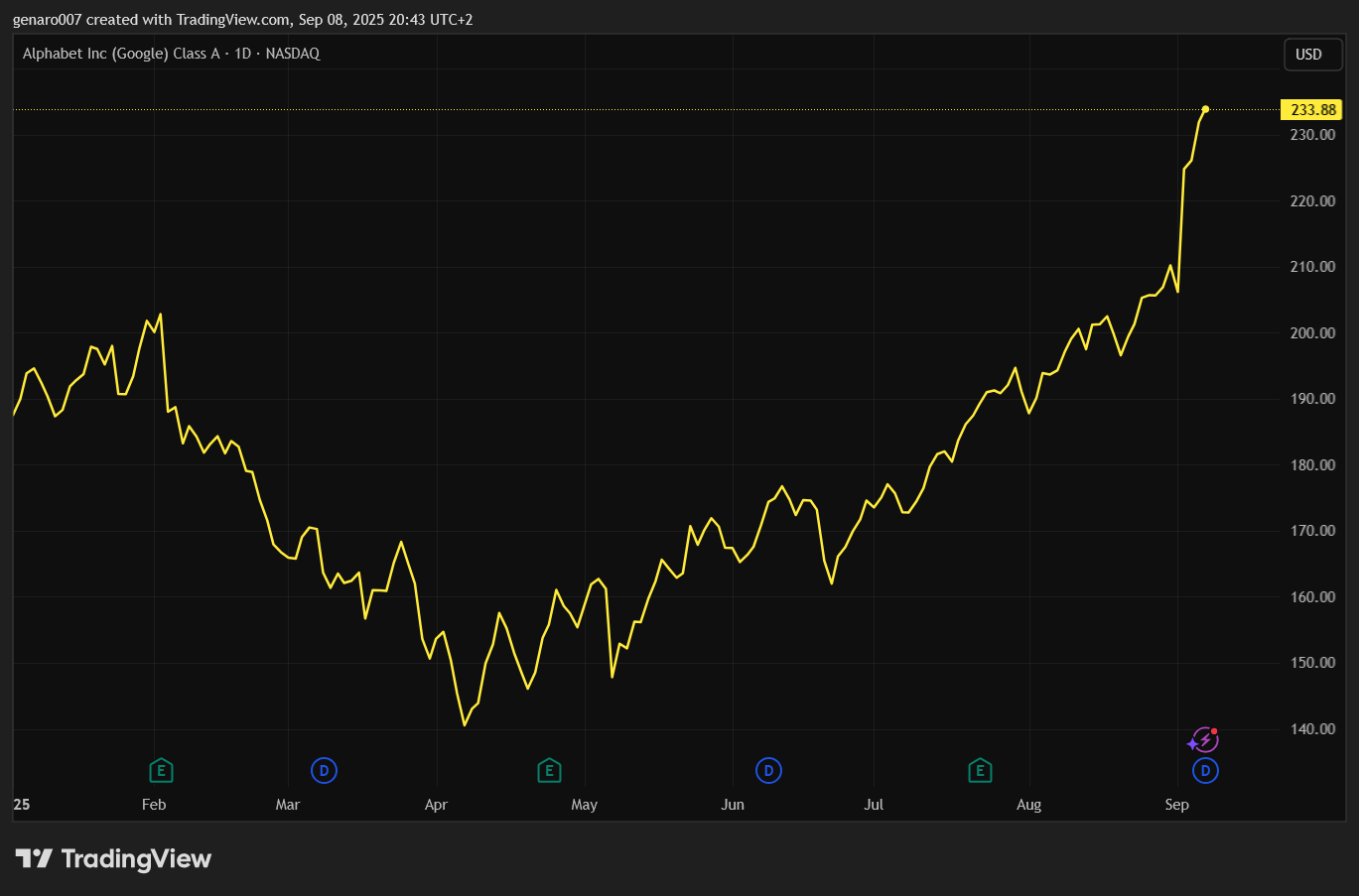Click the 200.00 price axis label
Image resolution: width=1359 pixels, height=896 pixels.
[x=1312, y=333]
